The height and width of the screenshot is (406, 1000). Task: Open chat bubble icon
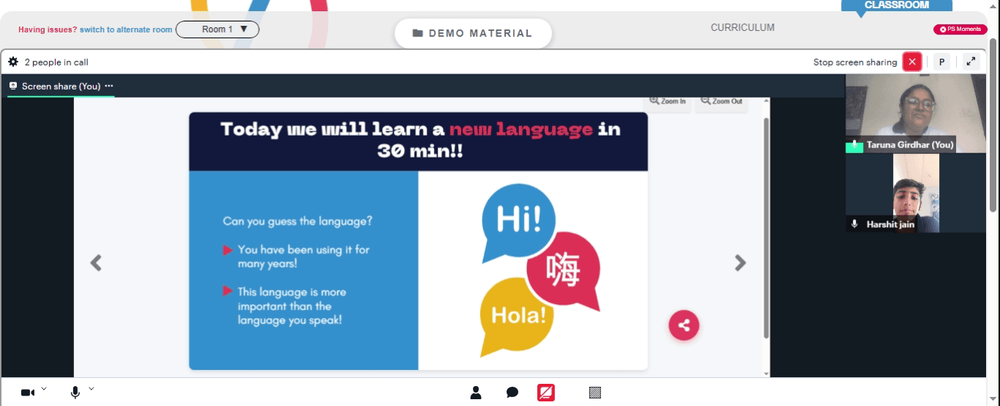coord(512,393)
